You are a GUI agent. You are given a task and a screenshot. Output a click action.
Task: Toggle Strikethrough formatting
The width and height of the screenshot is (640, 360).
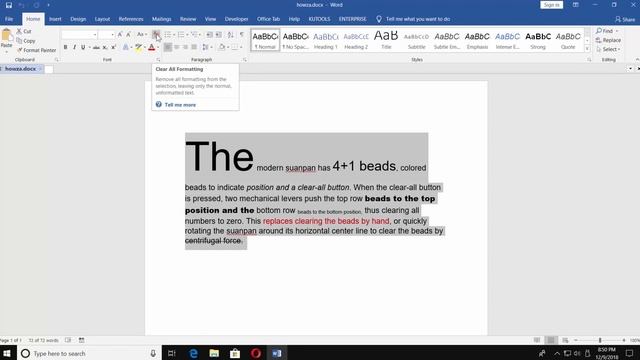click(x=96, y=47)
